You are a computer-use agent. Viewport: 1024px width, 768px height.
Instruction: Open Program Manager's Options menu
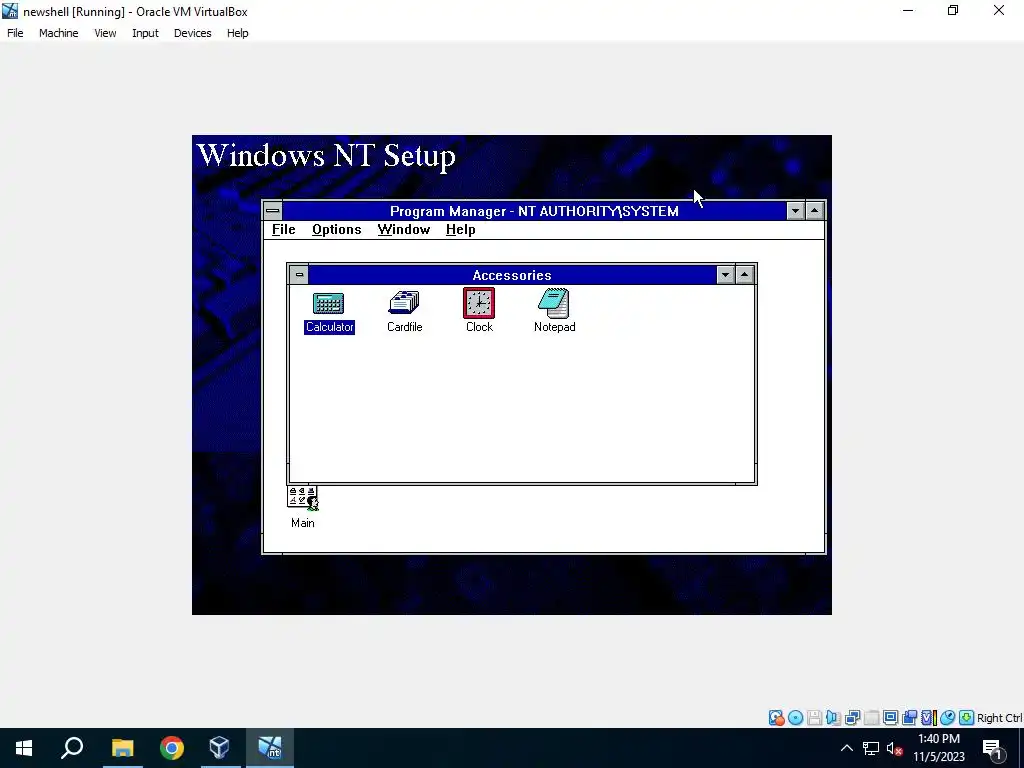point(336,229)
